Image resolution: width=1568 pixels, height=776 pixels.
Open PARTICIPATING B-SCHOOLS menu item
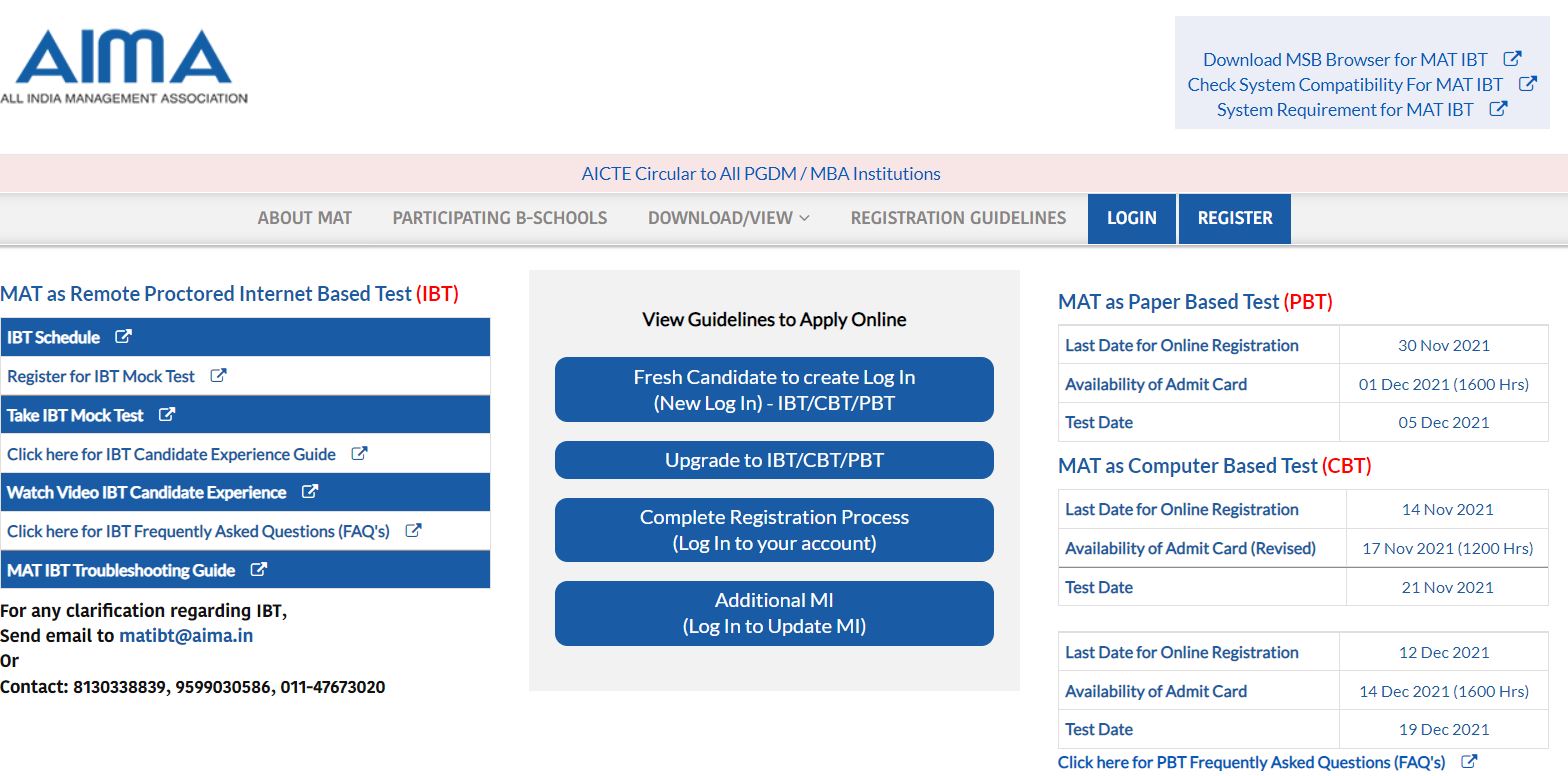click(x=500, y=218)
